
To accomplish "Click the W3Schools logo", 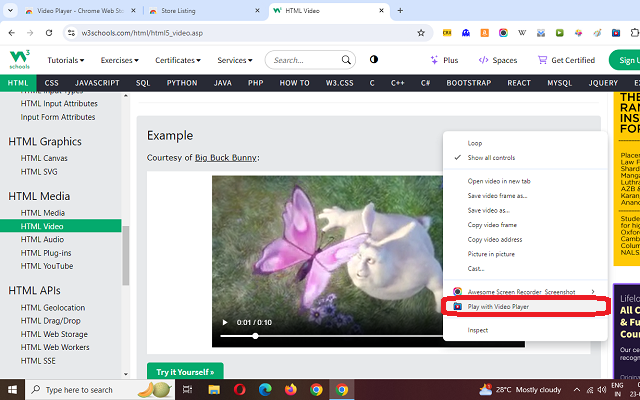I will click(20, 59).
